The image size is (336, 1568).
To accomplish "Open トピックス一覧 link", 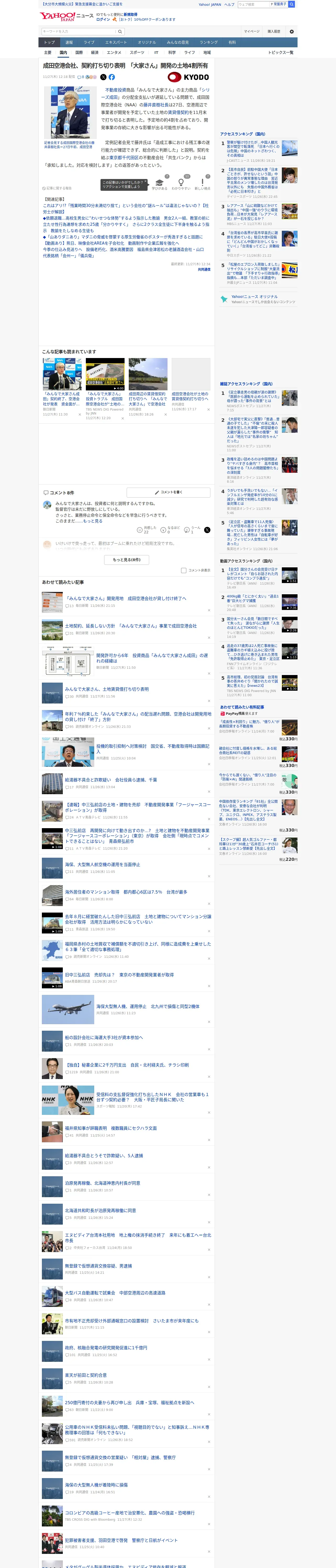I will [281, 52].
